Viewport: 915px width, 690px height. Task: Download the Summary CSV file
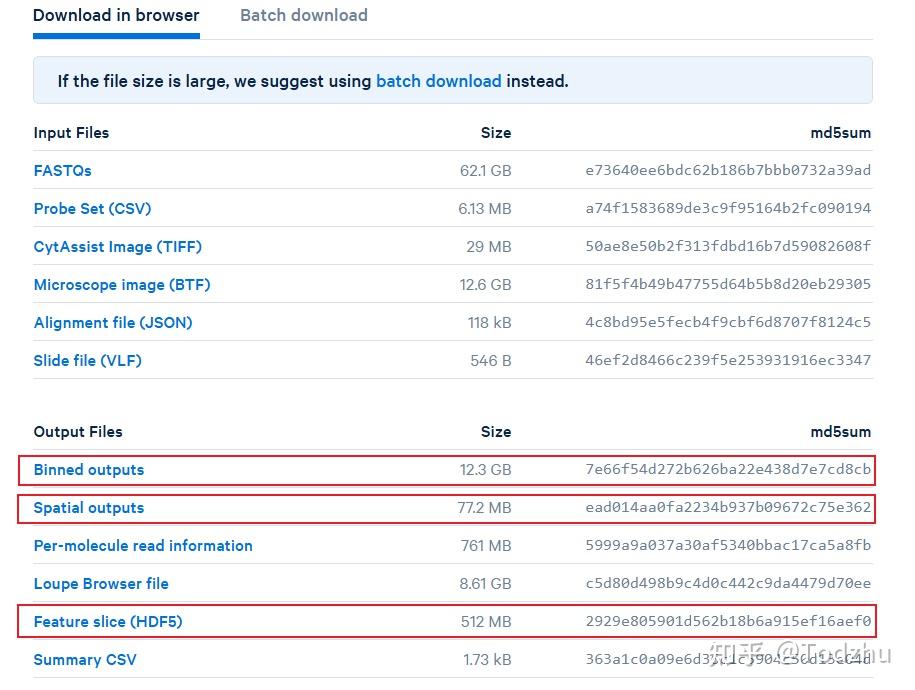[x=85, y=660]
